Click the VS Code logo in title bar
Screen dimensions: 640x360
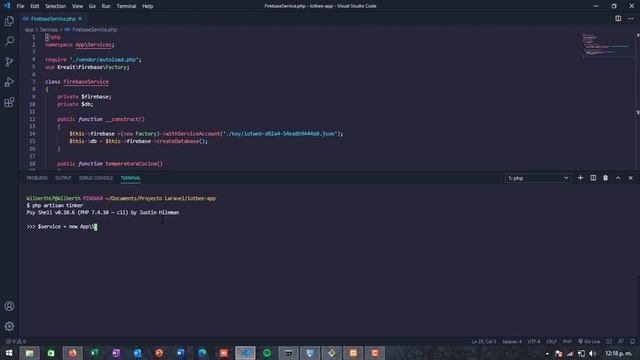pyautogui.click(x=7, y=6)
